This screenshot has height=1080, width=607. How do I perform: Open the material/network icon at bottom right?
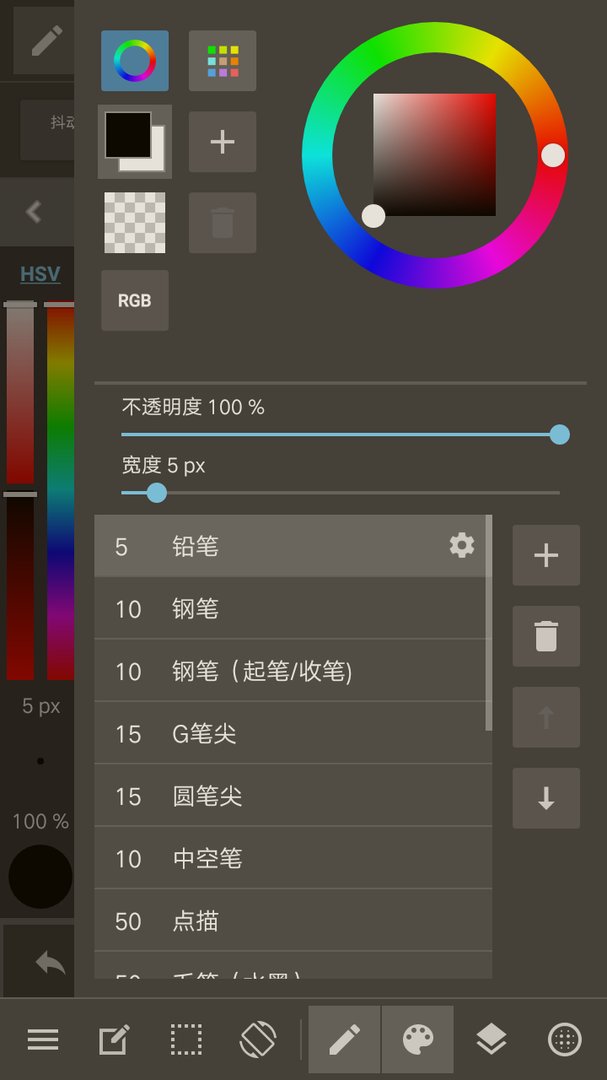point(565,1040)
